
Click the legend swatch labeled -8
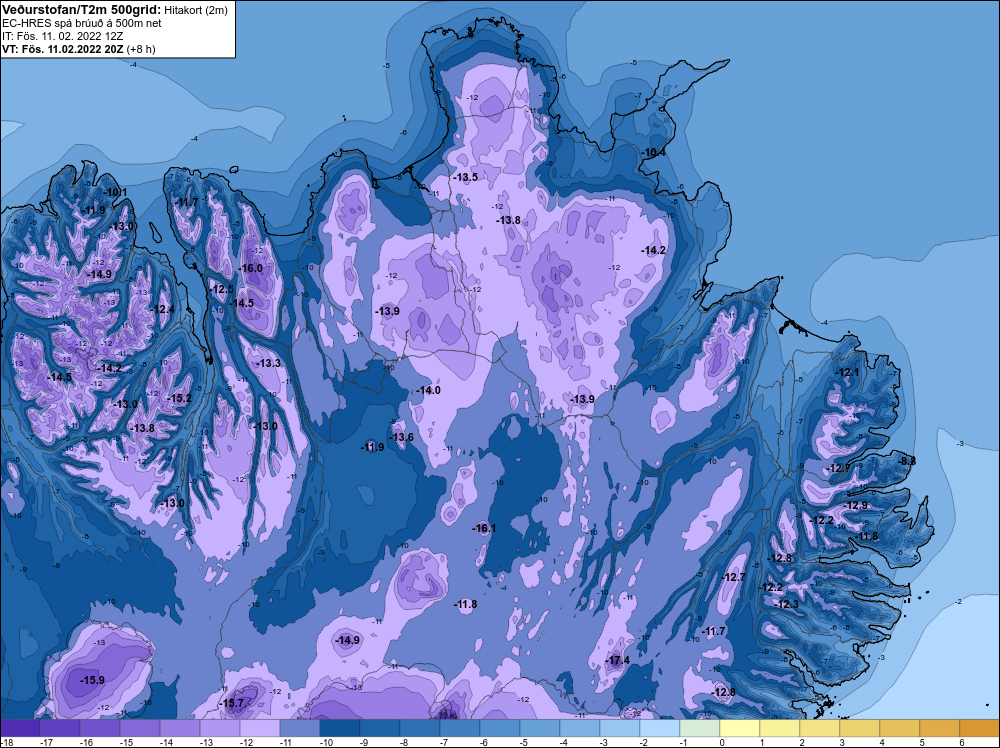tap(420, 728)
